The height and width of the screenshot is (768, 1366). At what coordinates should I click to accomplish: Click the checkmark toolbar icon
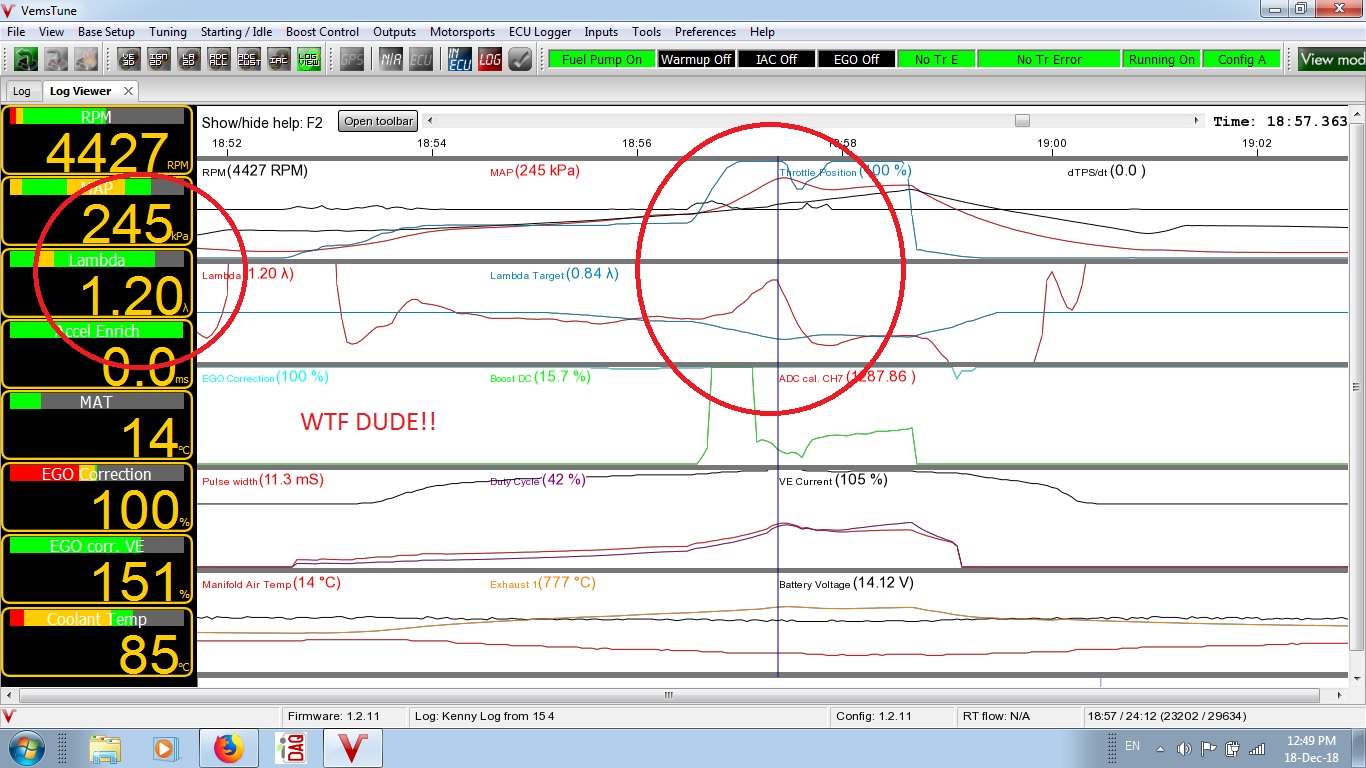(520, 59)
